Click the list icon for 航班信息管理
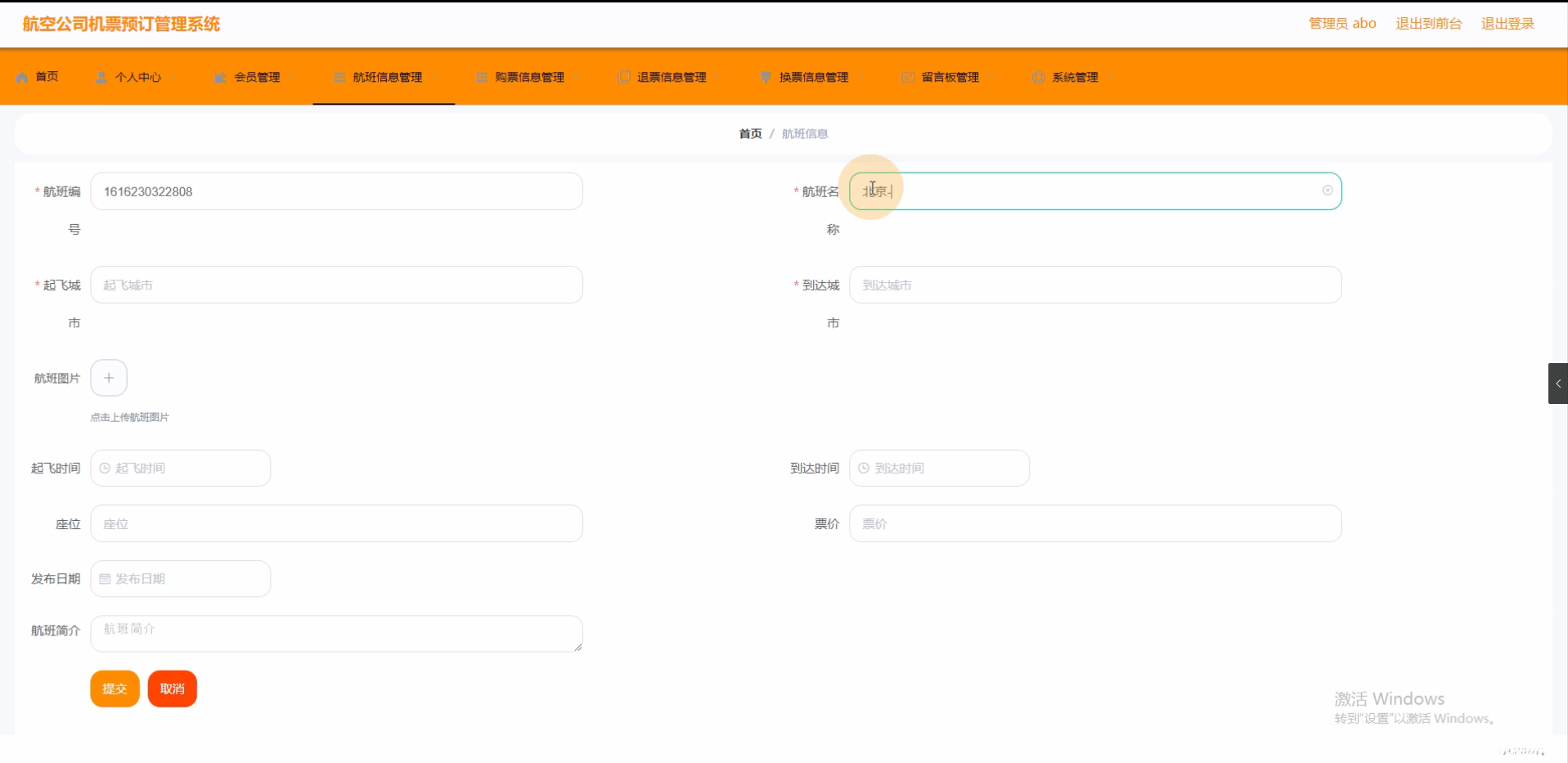 [339, 77]
